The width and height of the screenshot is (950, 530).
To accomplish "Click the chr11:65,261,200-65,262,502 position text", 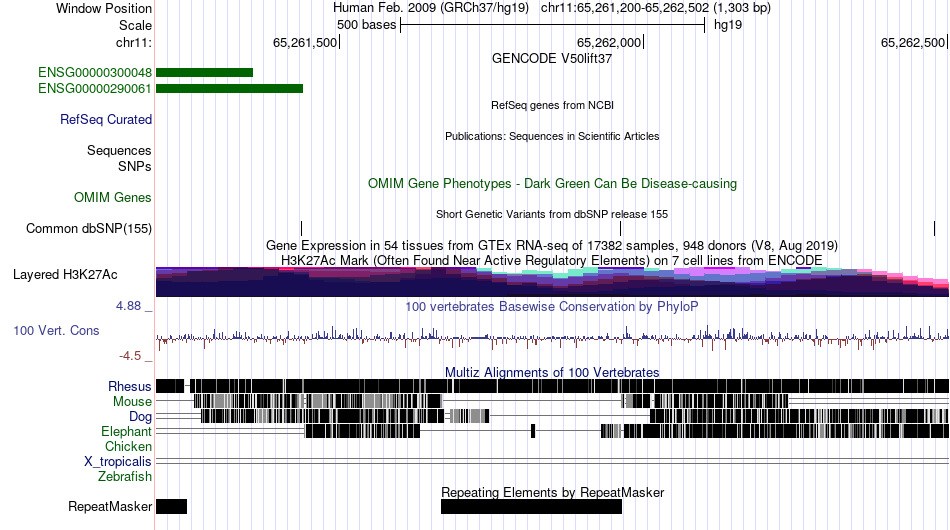I will point(656,8).
